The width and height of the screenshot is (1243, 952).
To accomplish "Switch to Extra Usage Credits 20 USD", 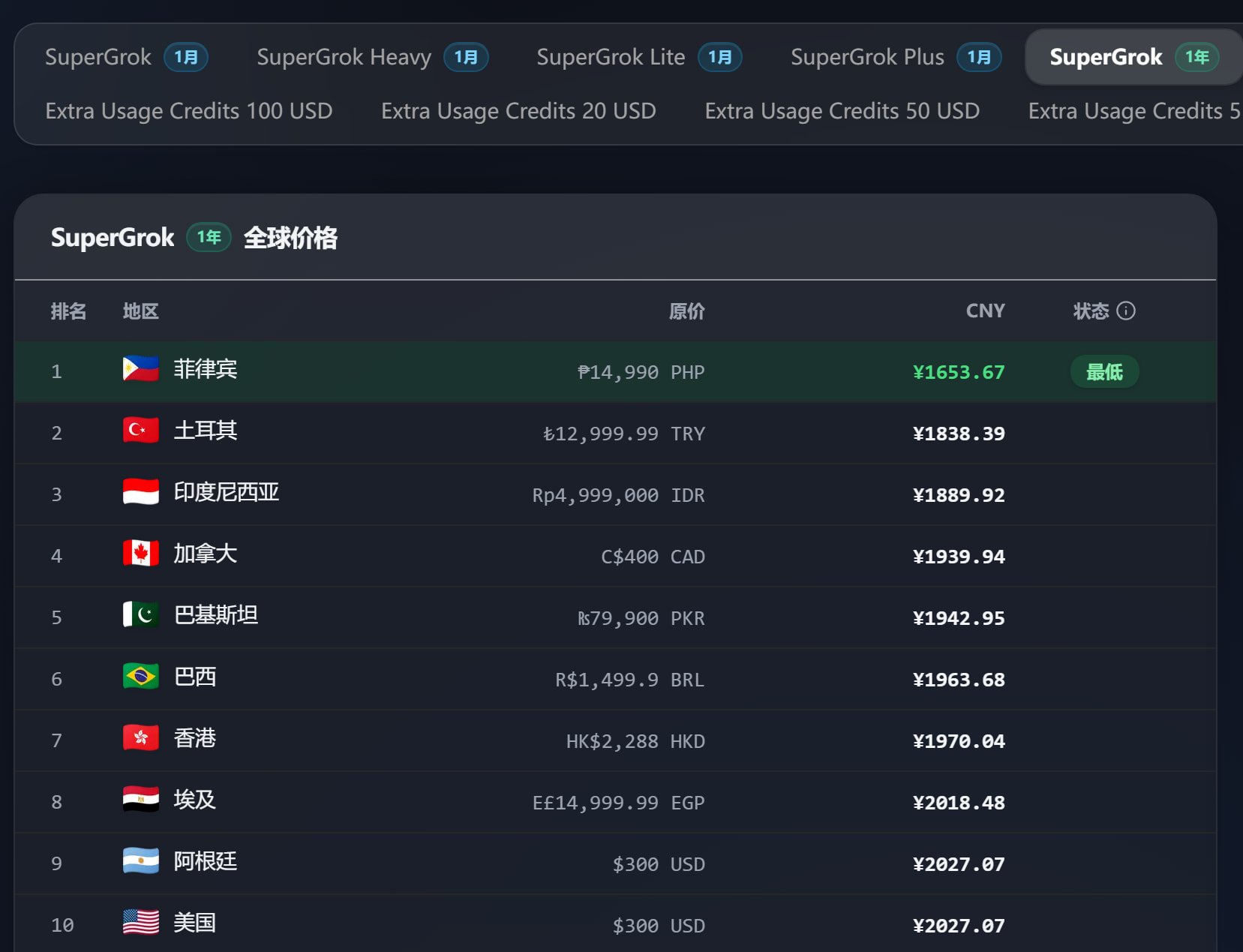I will 518,111.
